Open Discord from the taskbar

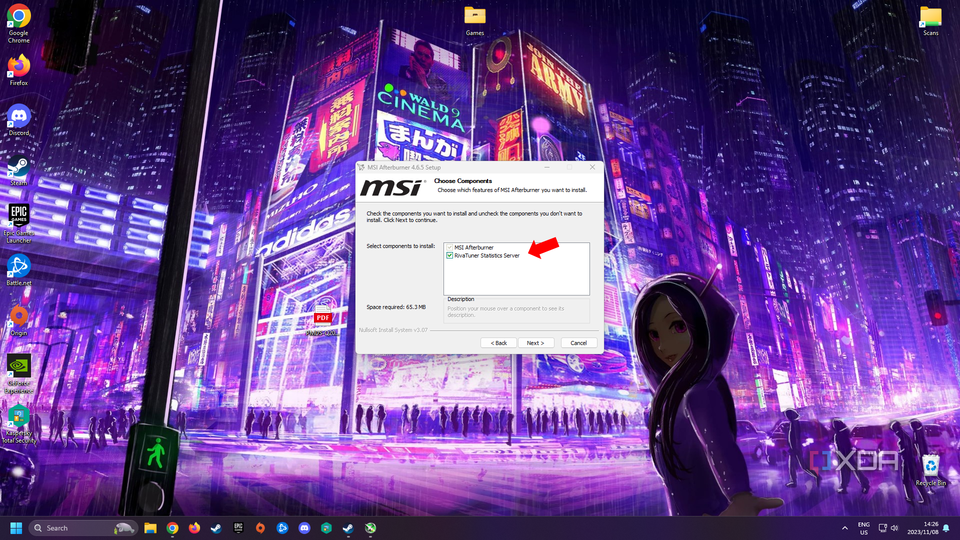point(304,528)
